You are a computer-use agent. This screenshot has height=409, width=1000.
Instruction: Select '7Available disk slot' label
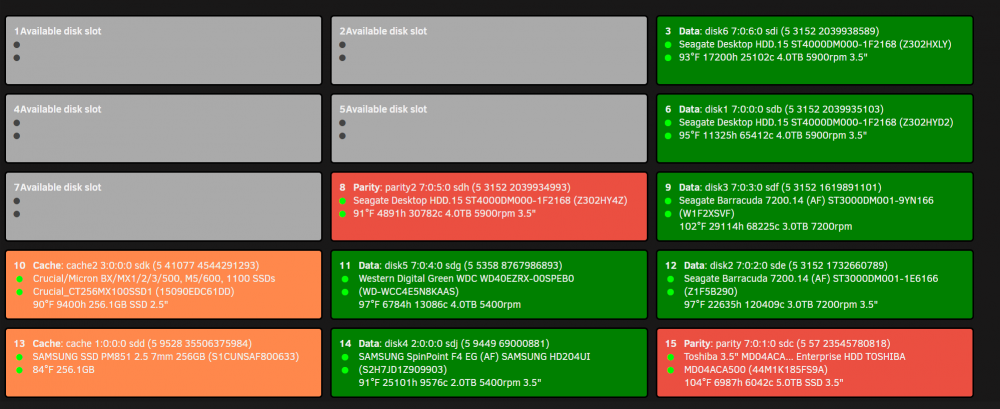[x=57, y=188]
